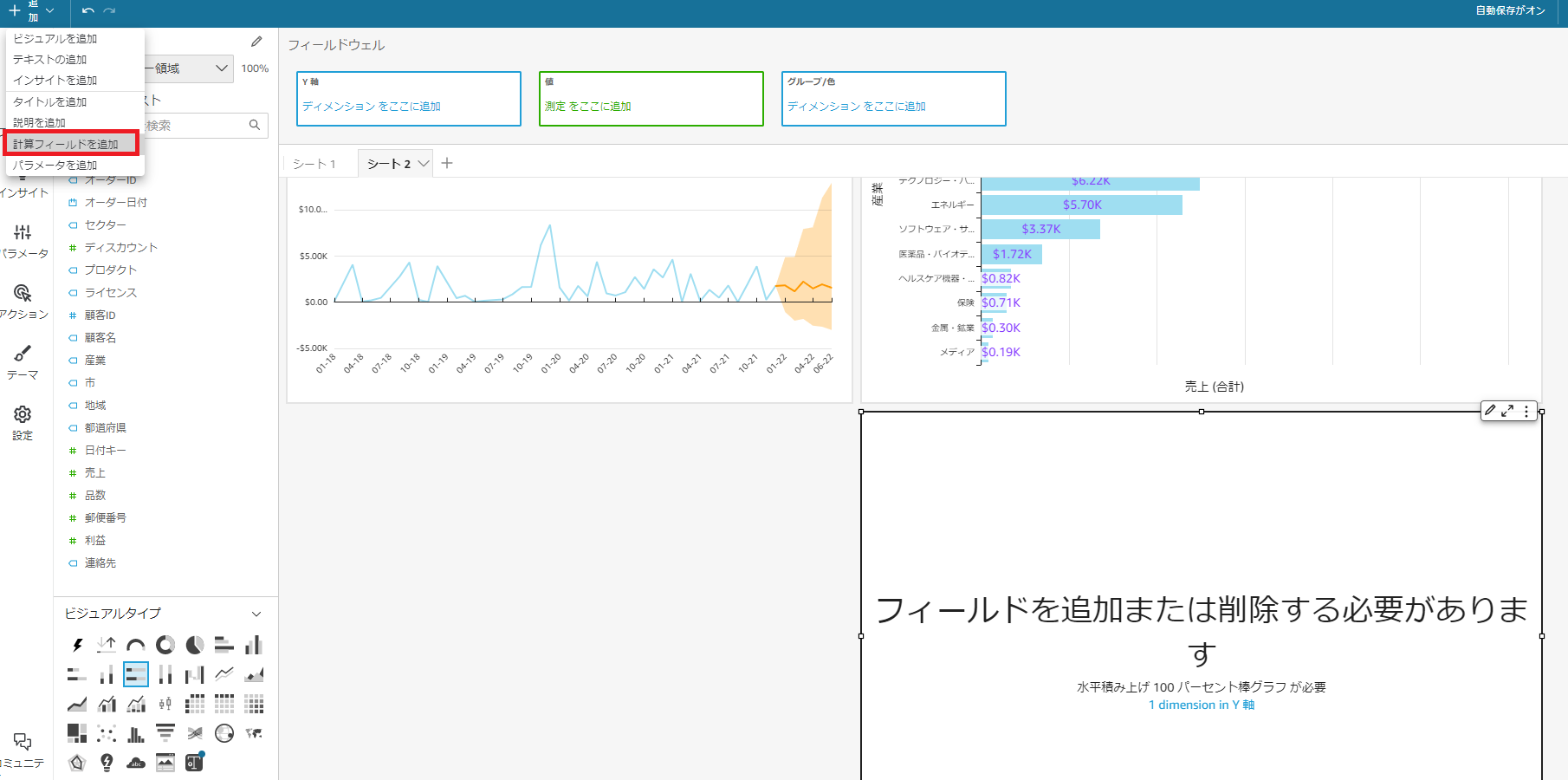The height and width of the screenshot is (780, 1568).
Task: Click the $5.70K エネルギー bar
Action: pos(1082,205)
